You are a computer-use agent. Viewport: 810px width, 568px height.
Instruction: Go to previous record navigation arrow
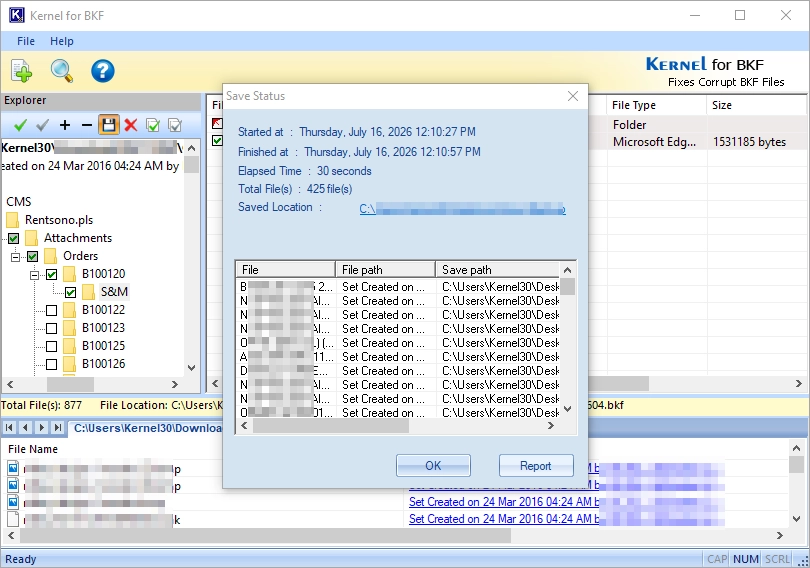25,428
